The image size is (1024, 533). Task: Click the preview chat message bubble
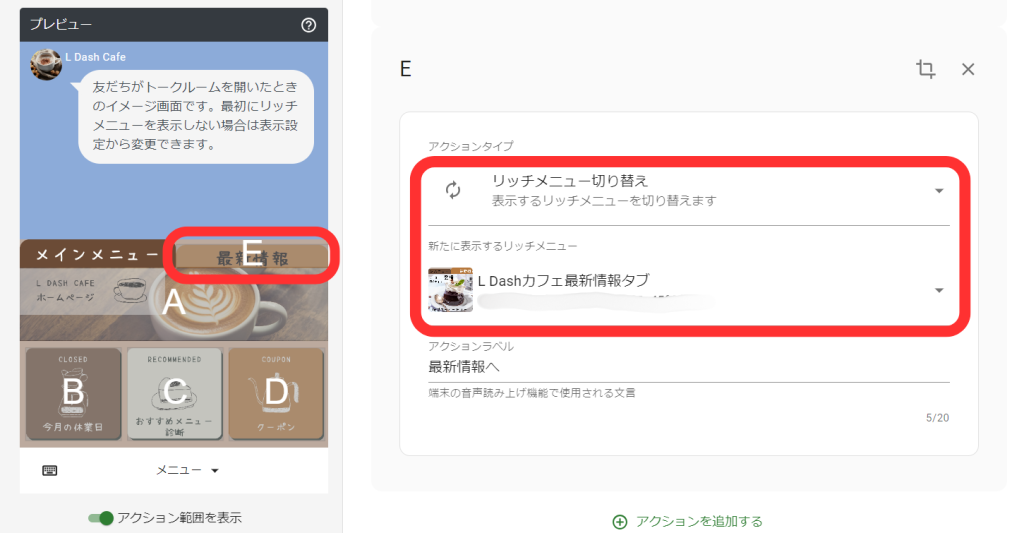[x=196, y=116]
